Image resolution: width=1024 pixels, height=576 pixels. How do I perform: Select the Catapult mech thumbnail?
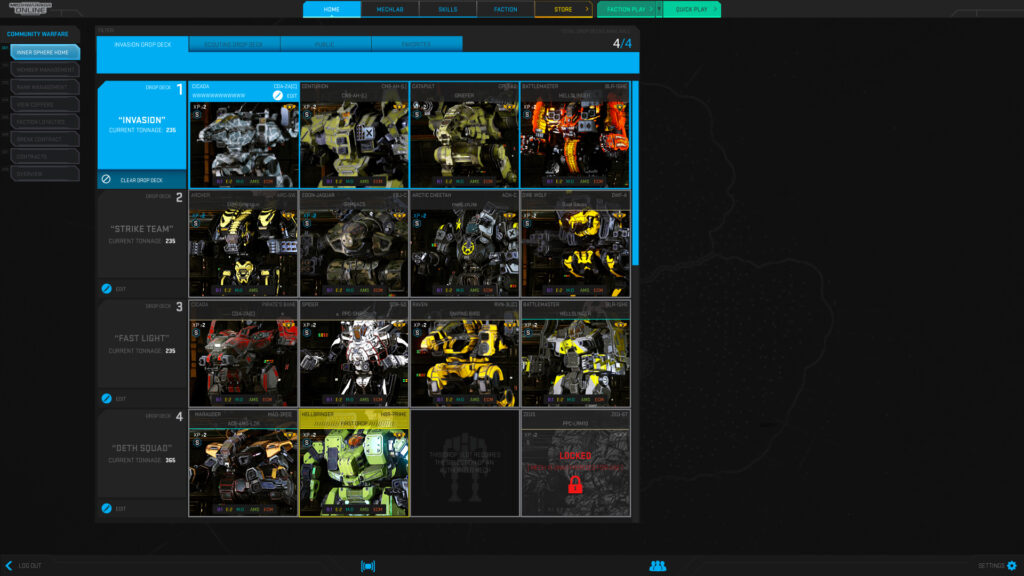tap(464, 144)
